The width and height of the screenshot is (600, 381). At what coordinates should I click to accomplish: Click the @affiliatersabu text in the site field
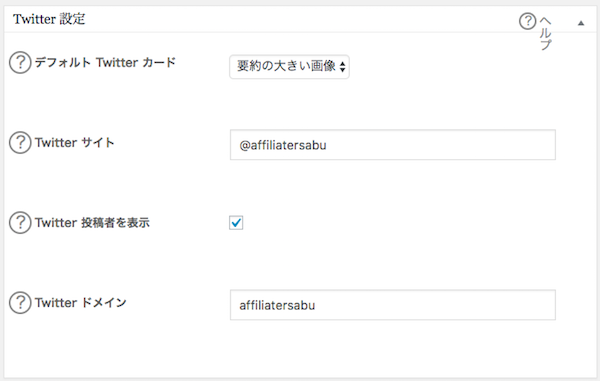(x=283, y=145)
